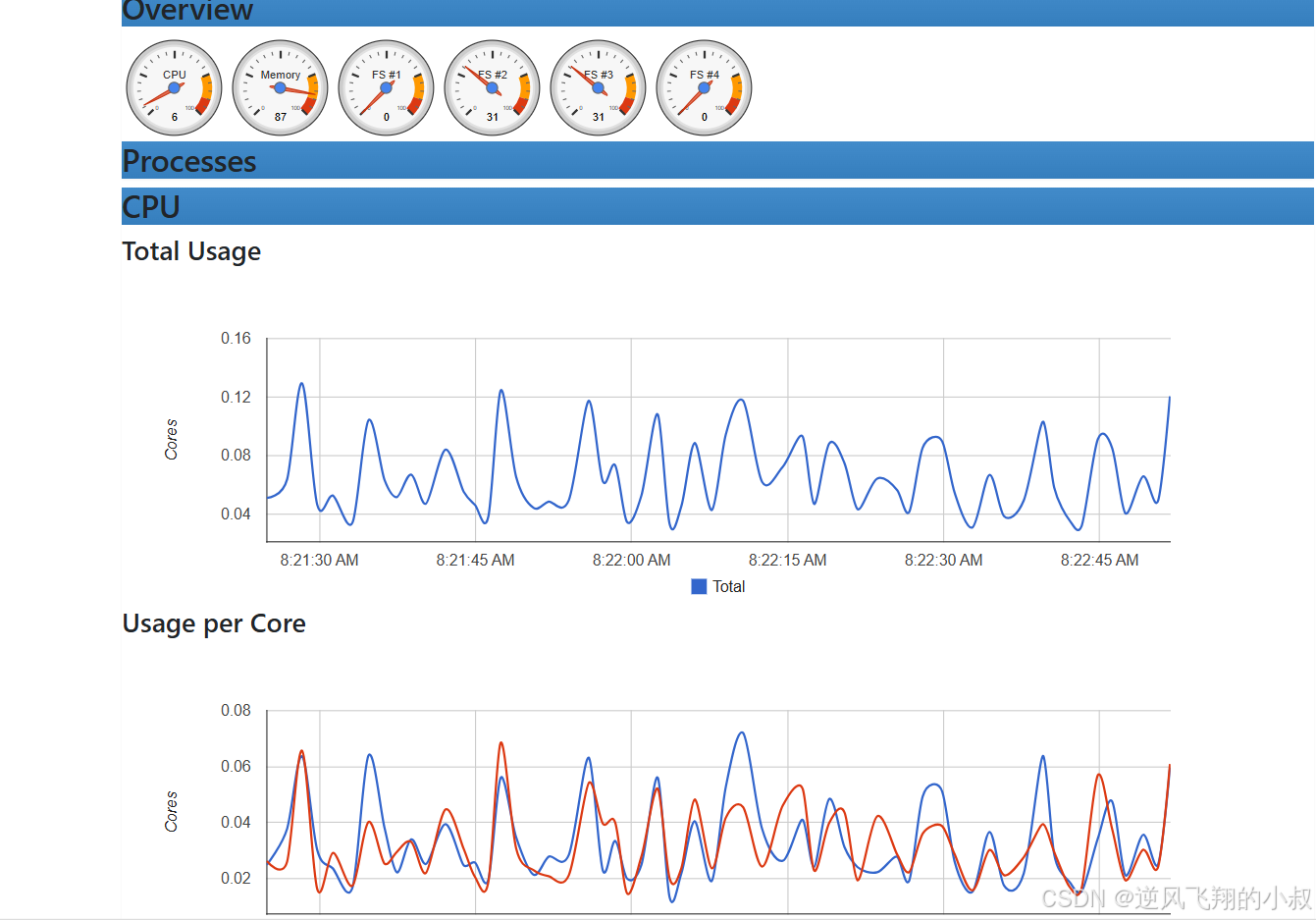This screenshot has width=1316, height=920.
Task: Click the 8:22:15 AM axis label
Action: coord(787,561)
